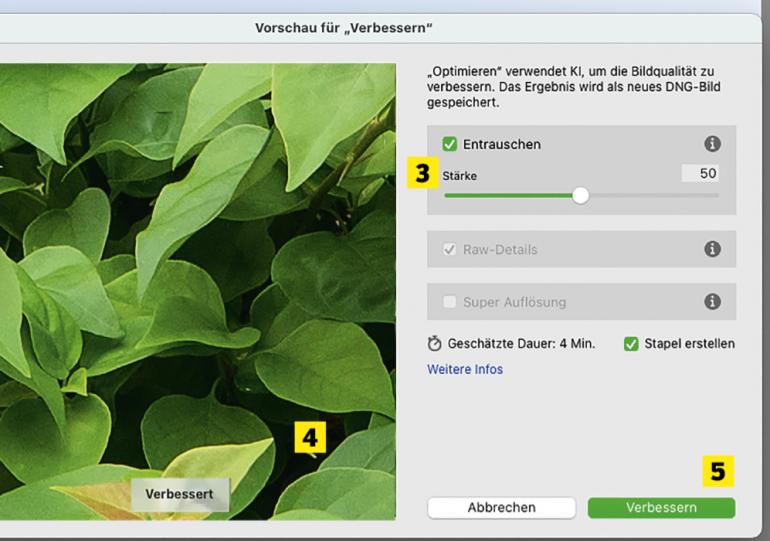Click the green Verbessern button

point(661,508)
